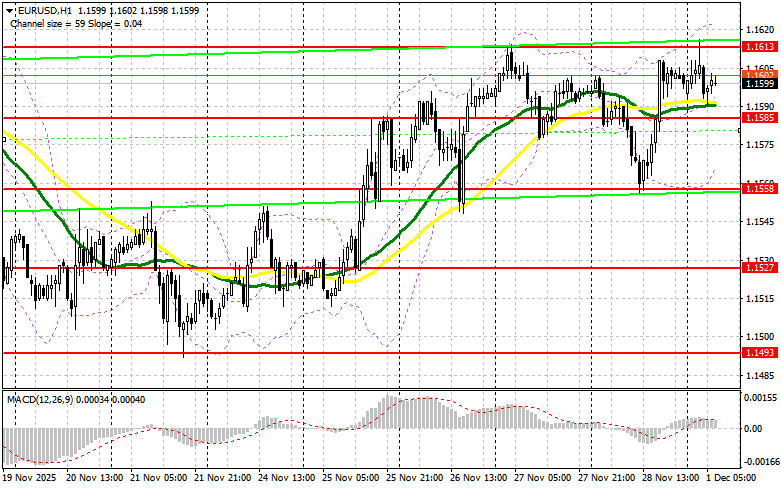This screenshot has height=489, width=781.
Task: Click the '28 Nov 13:00' time axis label
Action: tap(671, 478)
